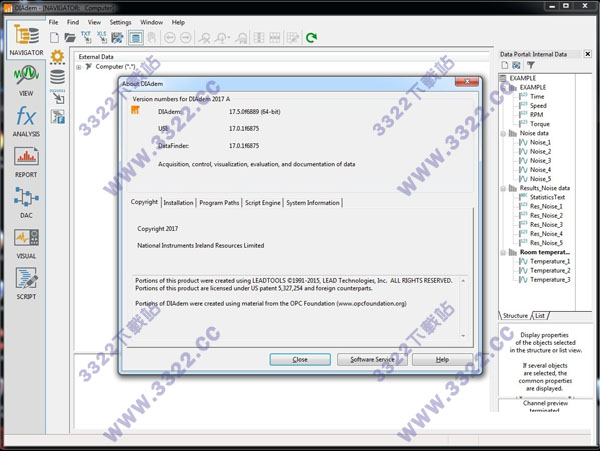Switch to the Script Engine tab
Viewport: 600px width, 451px height.
point(262,203)
